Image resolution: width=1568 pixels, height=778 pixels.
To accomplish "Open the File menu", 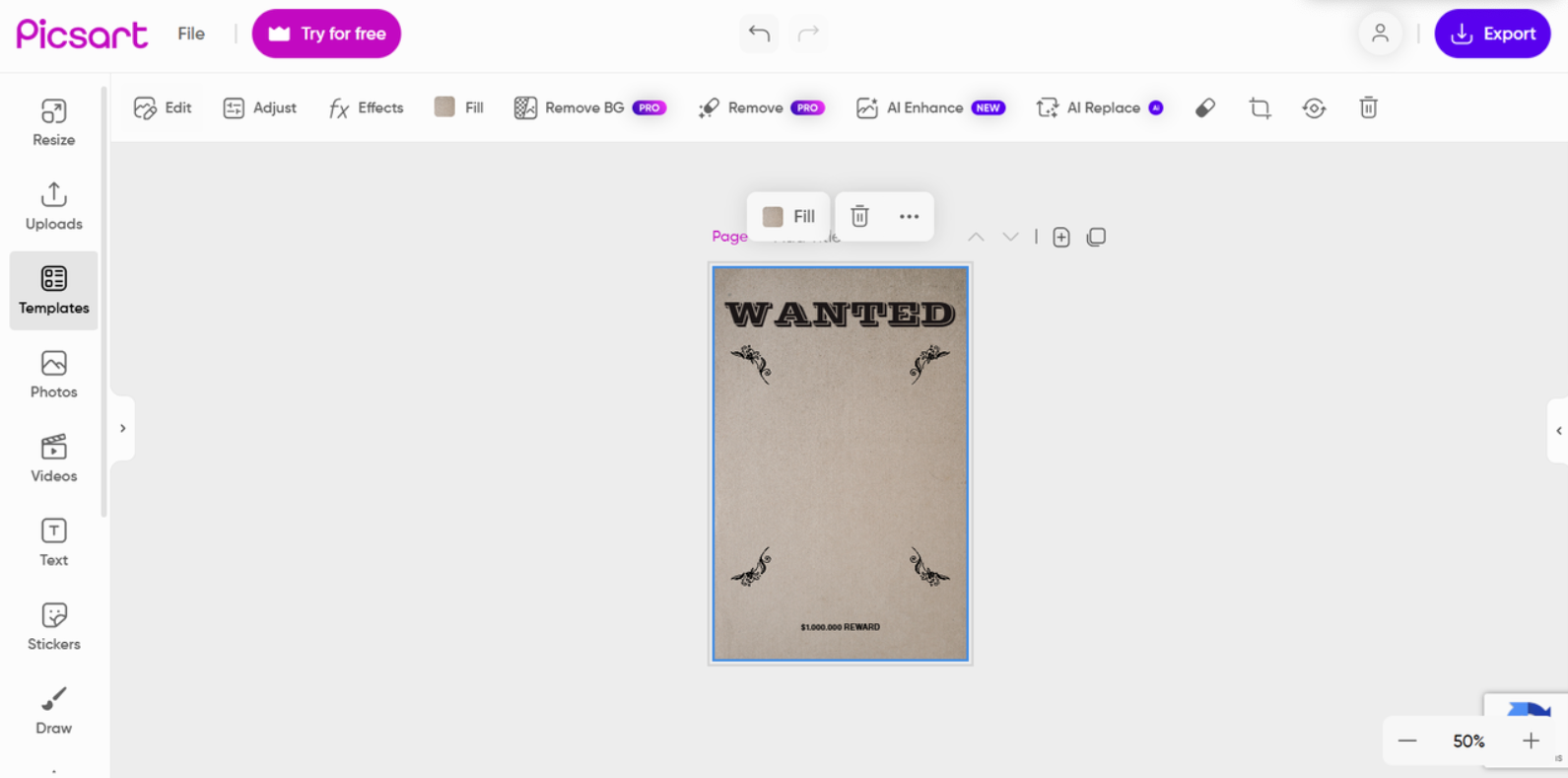I will pos(191,34).
